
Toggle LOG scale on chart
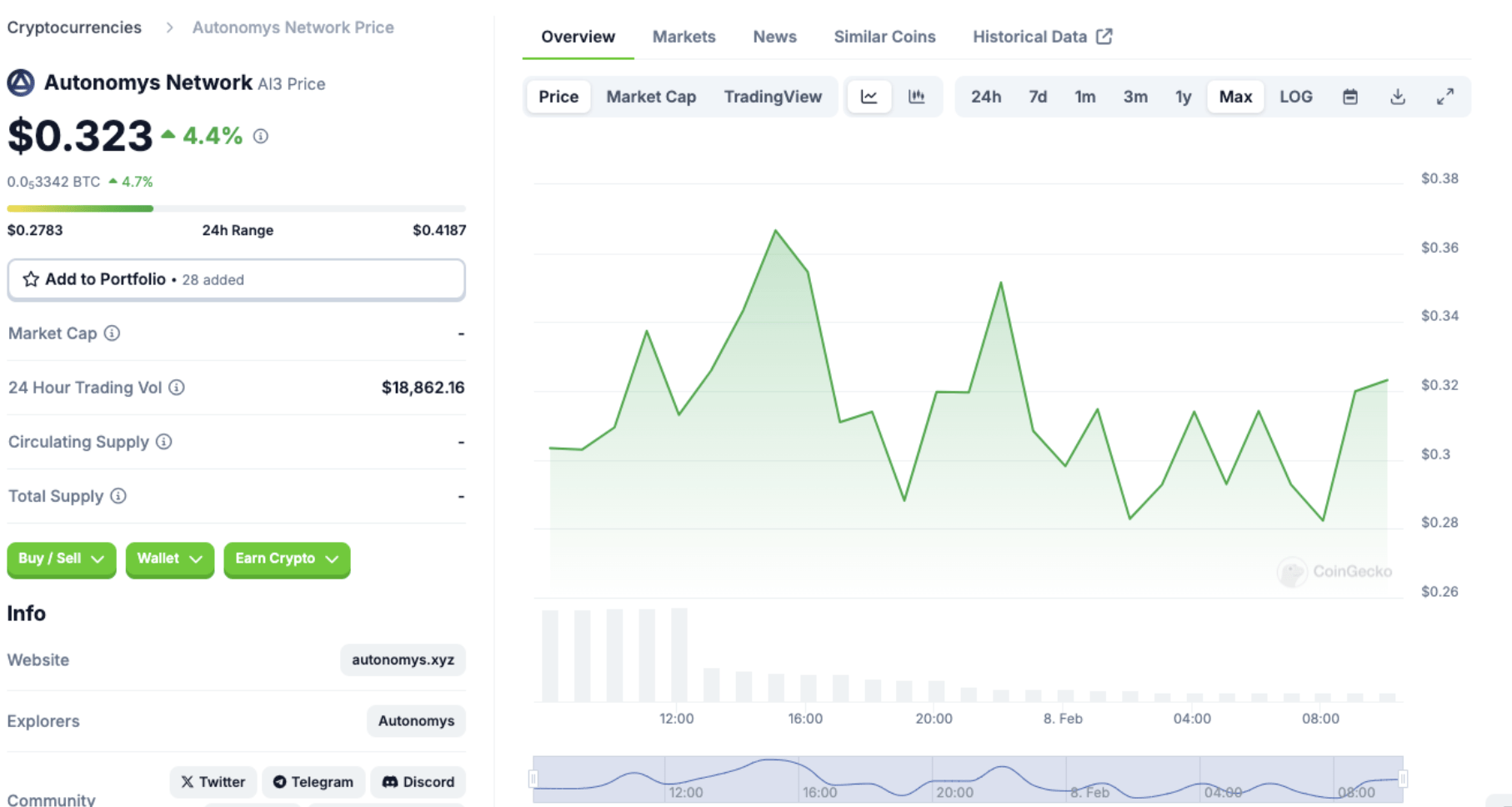pos(1296,97)
